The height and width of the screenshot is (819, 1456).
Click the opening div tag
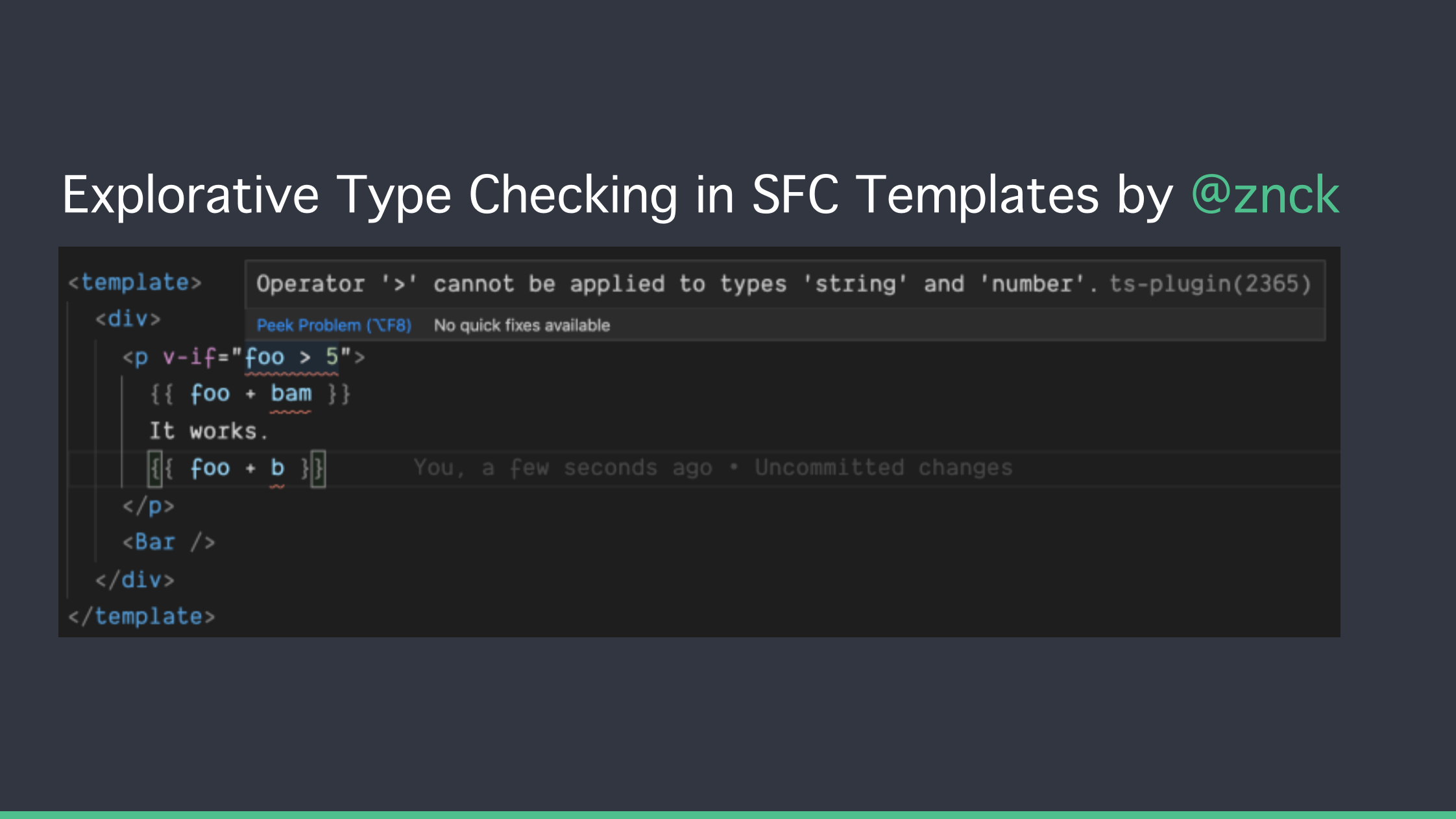[x=128, y=319]
